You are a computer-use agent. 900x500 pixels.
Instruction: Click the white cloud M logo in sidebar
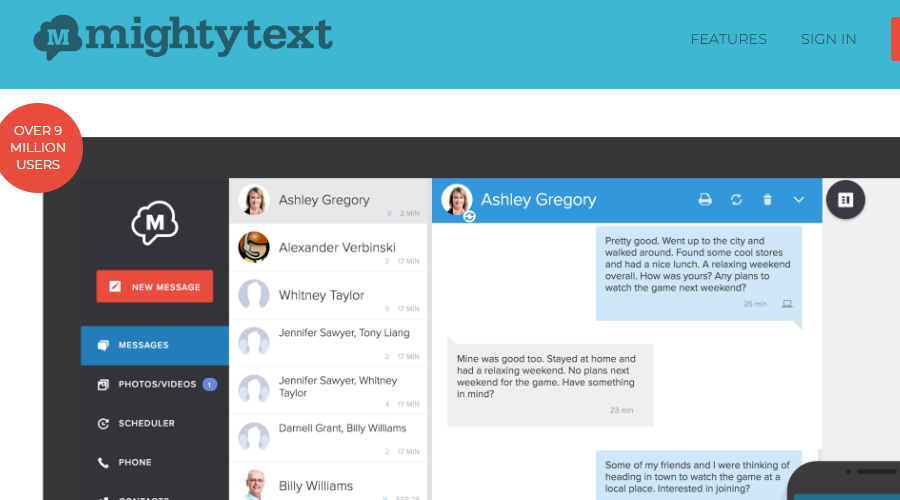(x=154, y=223)
